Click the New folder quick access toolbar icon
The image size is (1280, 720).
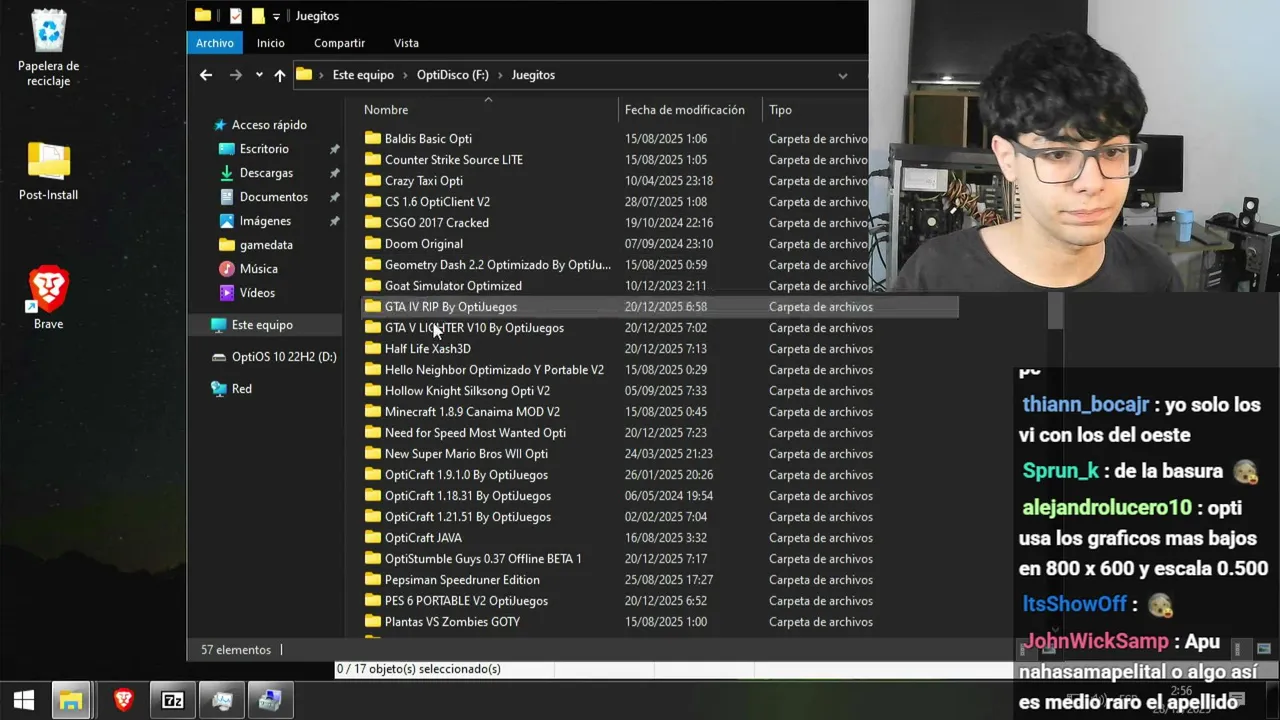(x=258, y=16)
